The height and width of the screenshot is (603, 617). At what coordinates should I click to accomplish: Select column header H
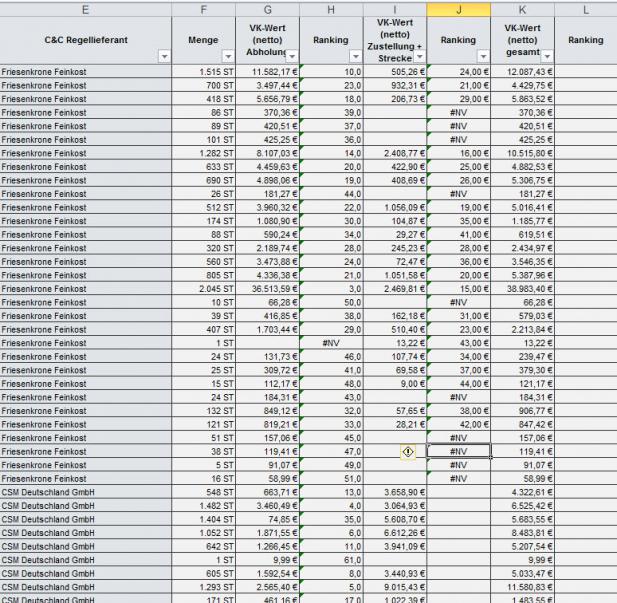[331, 10]
